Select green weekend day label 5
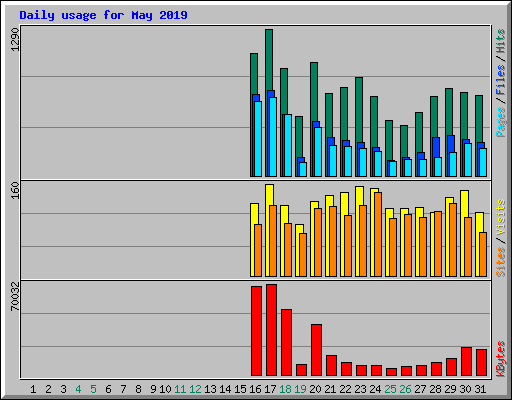The width and height of the screenshot is (512, 400). (93, 389)
